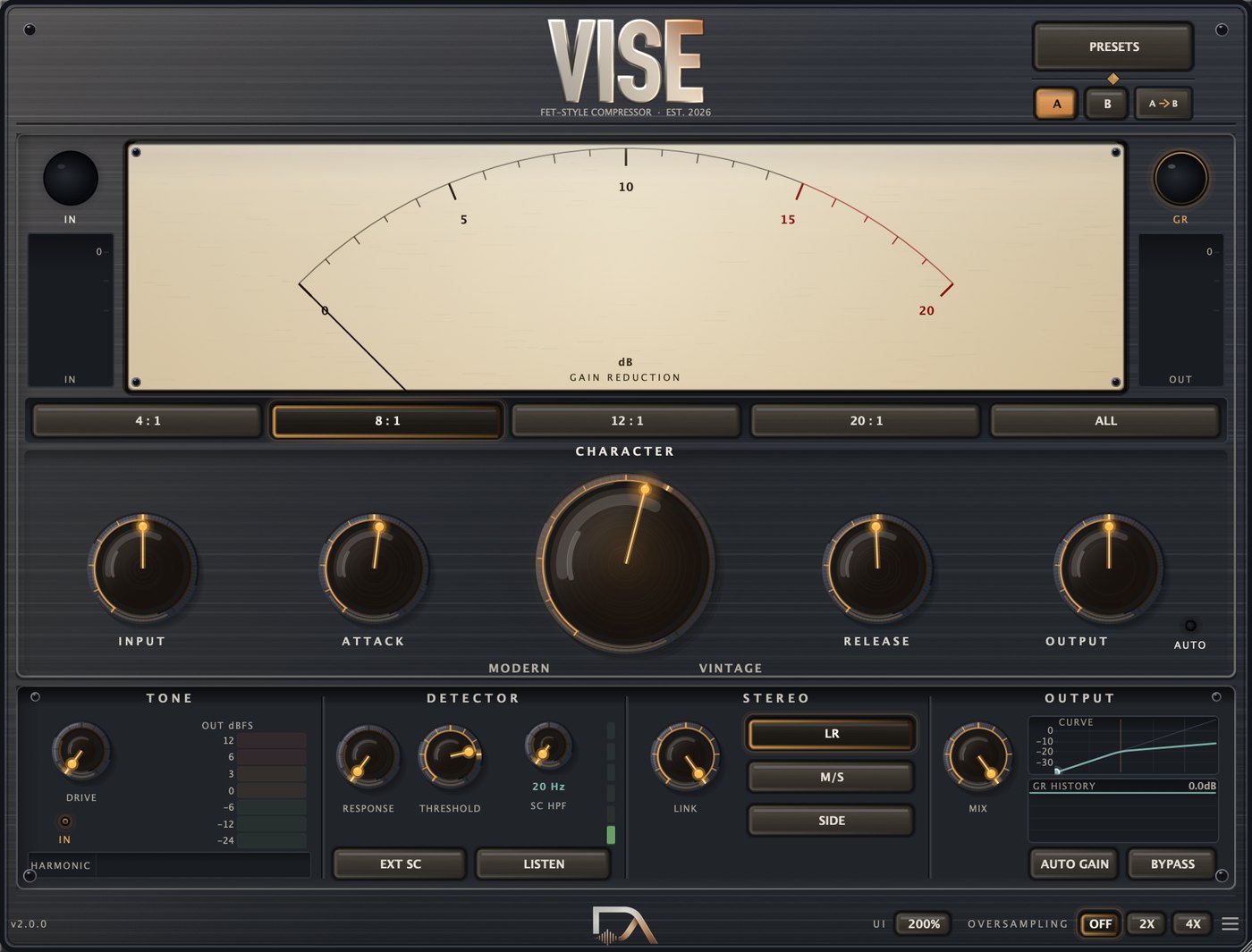Viewport: 1252px width, 952px height.
Task: Click the RESPONSE knob
Action: (x=368, y=758)
